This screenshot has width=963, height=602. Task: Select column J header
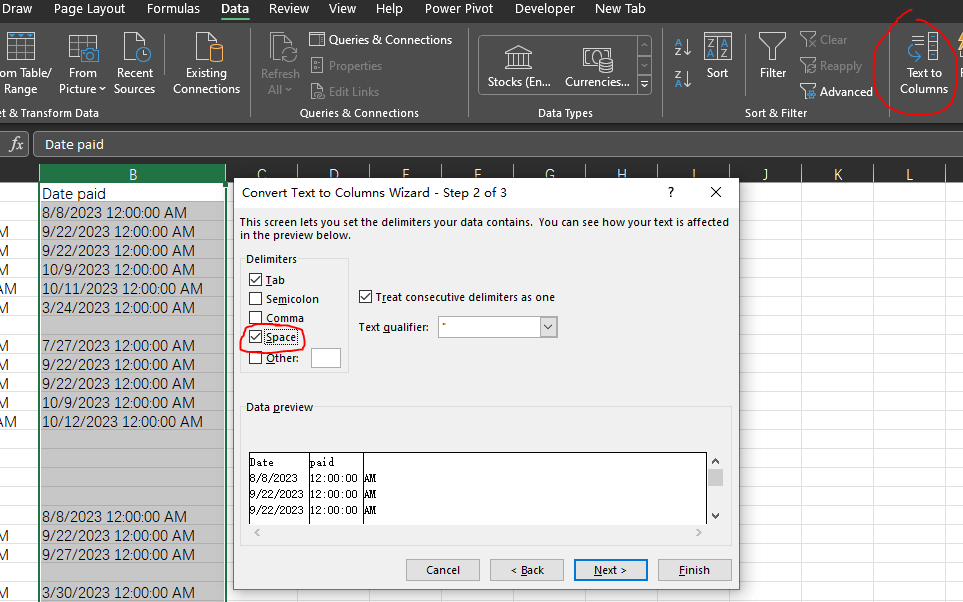[x=765, y=174]
